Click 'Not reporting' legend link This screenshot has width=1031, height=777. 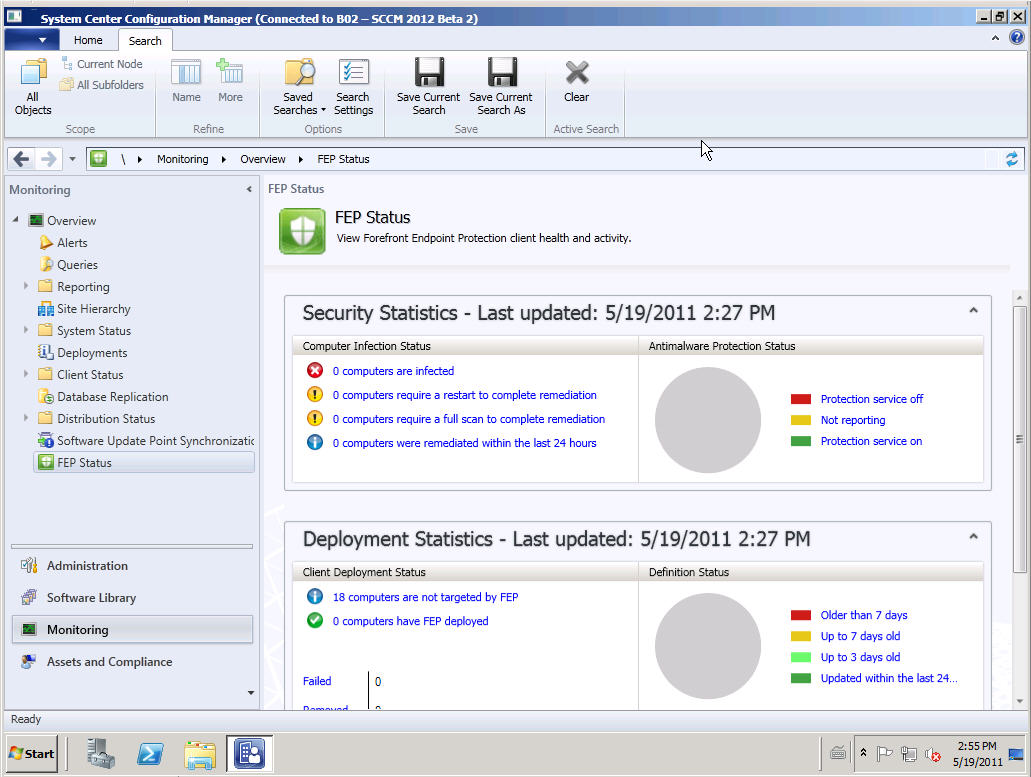(x=853, y=420)
